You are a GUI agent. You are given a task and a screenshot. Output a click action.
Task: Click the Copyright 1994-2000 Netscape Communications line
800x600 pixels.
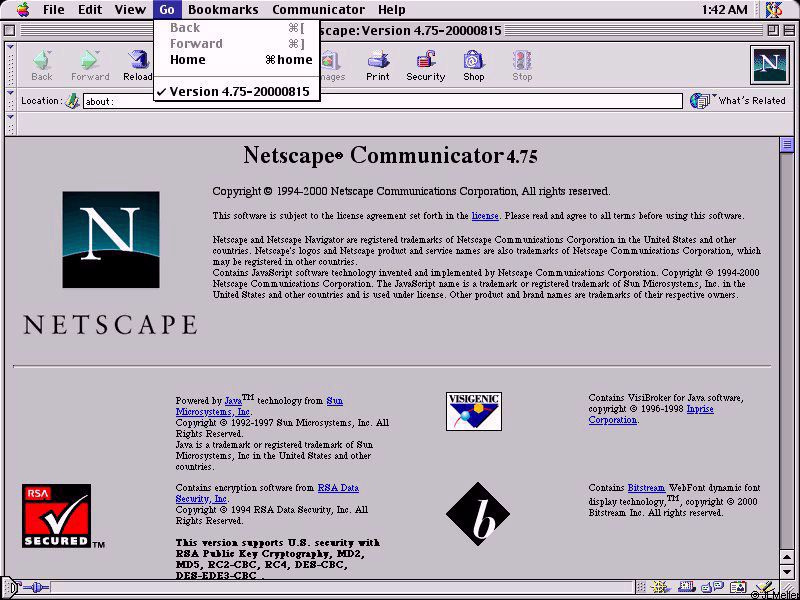411,192
